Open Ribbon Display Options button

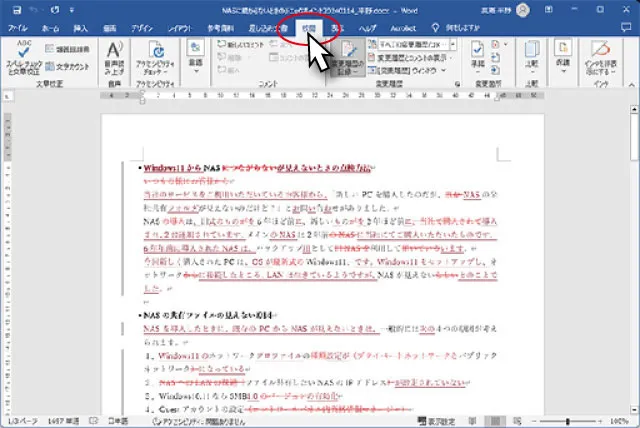click(x=549, y=10)
